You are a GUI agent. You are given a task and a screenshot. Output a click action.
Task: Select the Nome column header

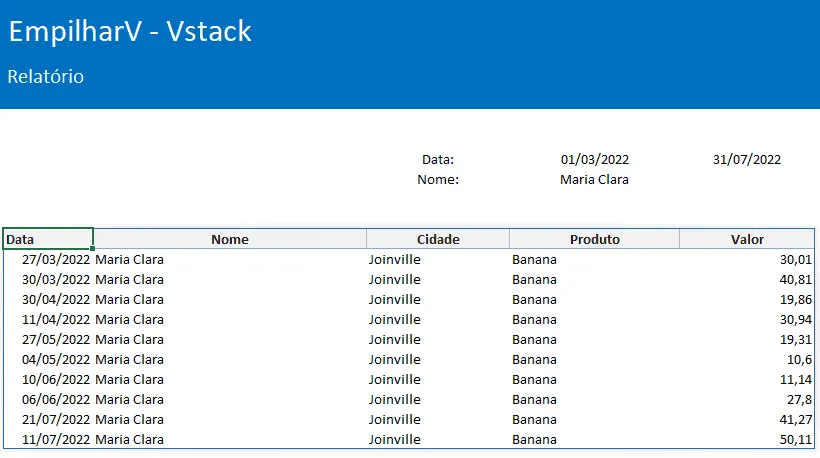(230, 239)
